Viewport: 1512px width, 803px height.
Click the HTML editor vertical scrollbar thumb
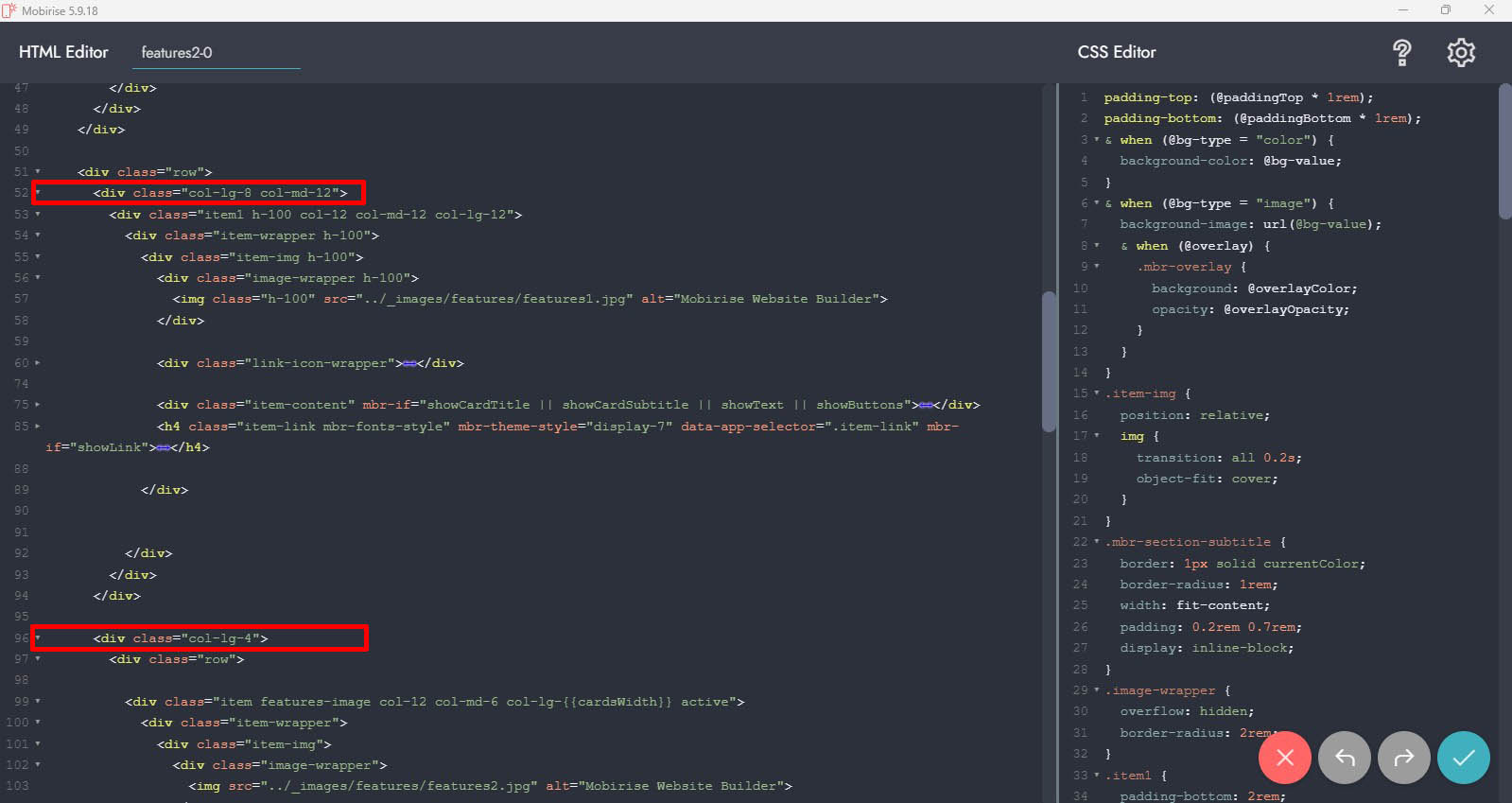tap(1048, 359)
